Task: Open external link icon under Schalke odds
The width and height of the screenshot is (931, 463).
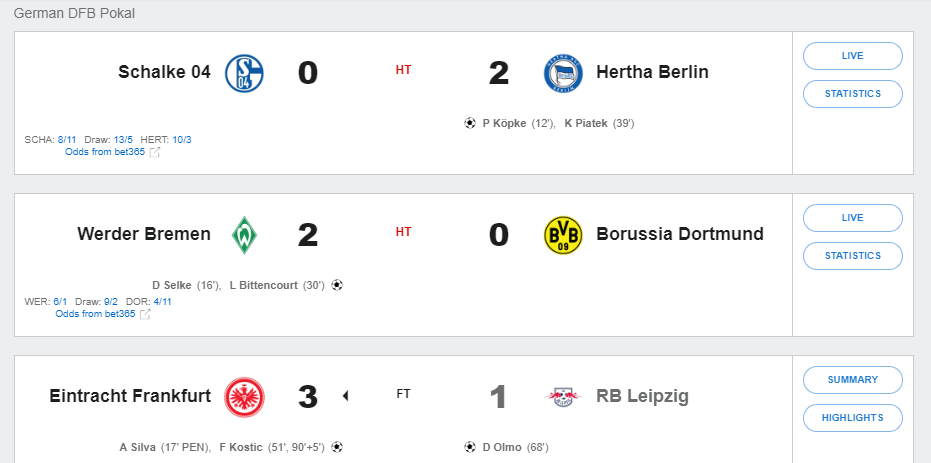Action: click(x=155, y=152)
